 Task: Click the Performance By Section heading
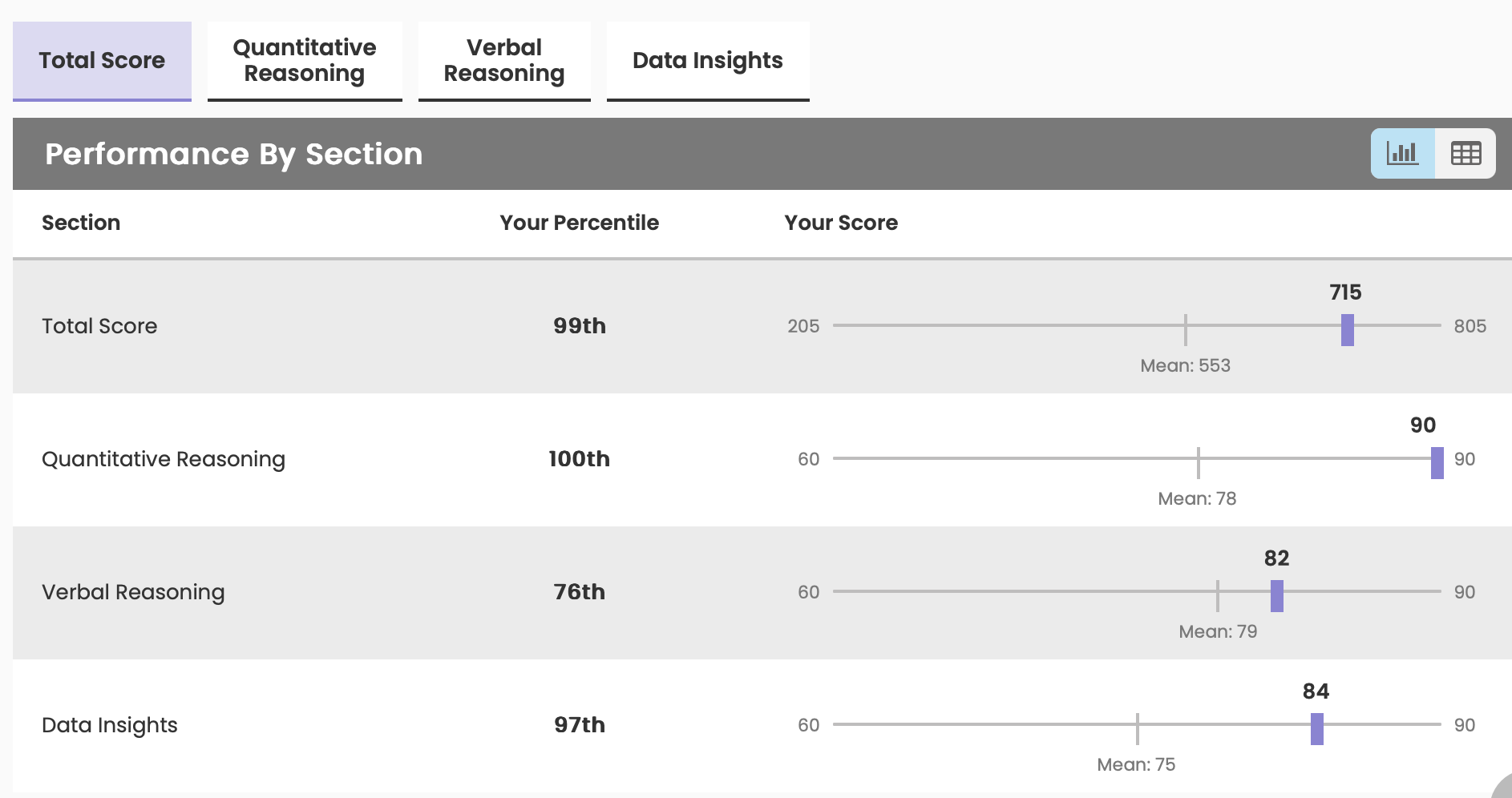click(x=233, y=153)
